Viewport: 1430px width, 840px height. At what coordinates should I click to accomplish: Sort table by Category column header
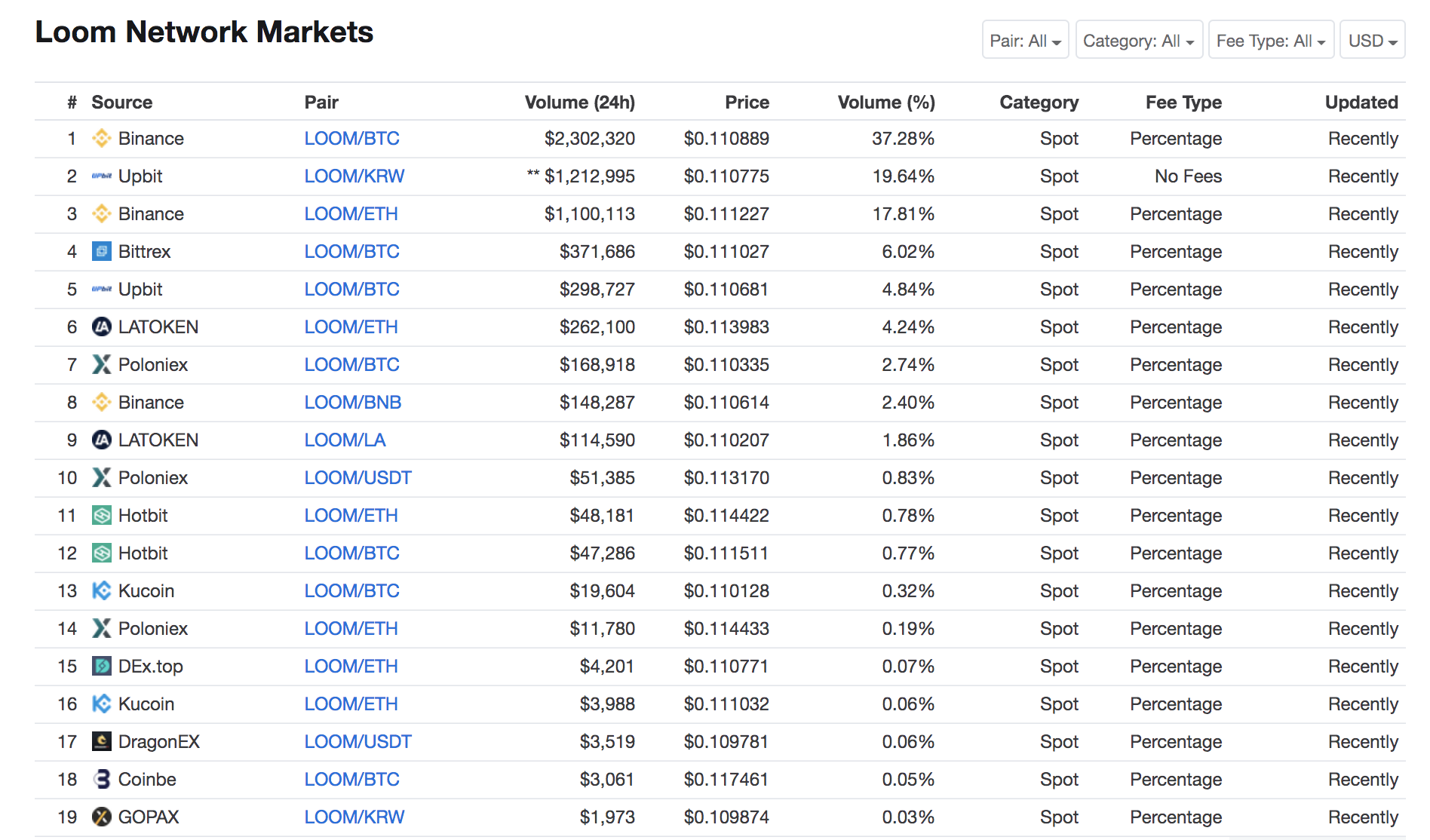click(x=1039, y=102)
